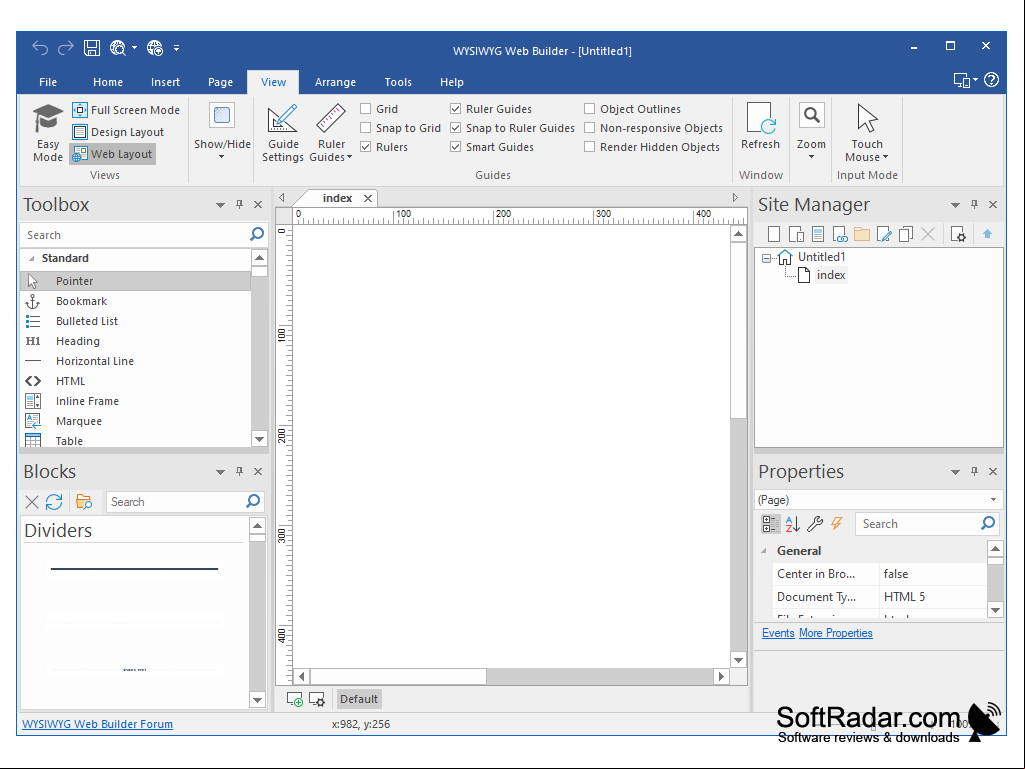Click the Default breakpoint button
This screenshot has width=1025, height=769.
point(358,699)
